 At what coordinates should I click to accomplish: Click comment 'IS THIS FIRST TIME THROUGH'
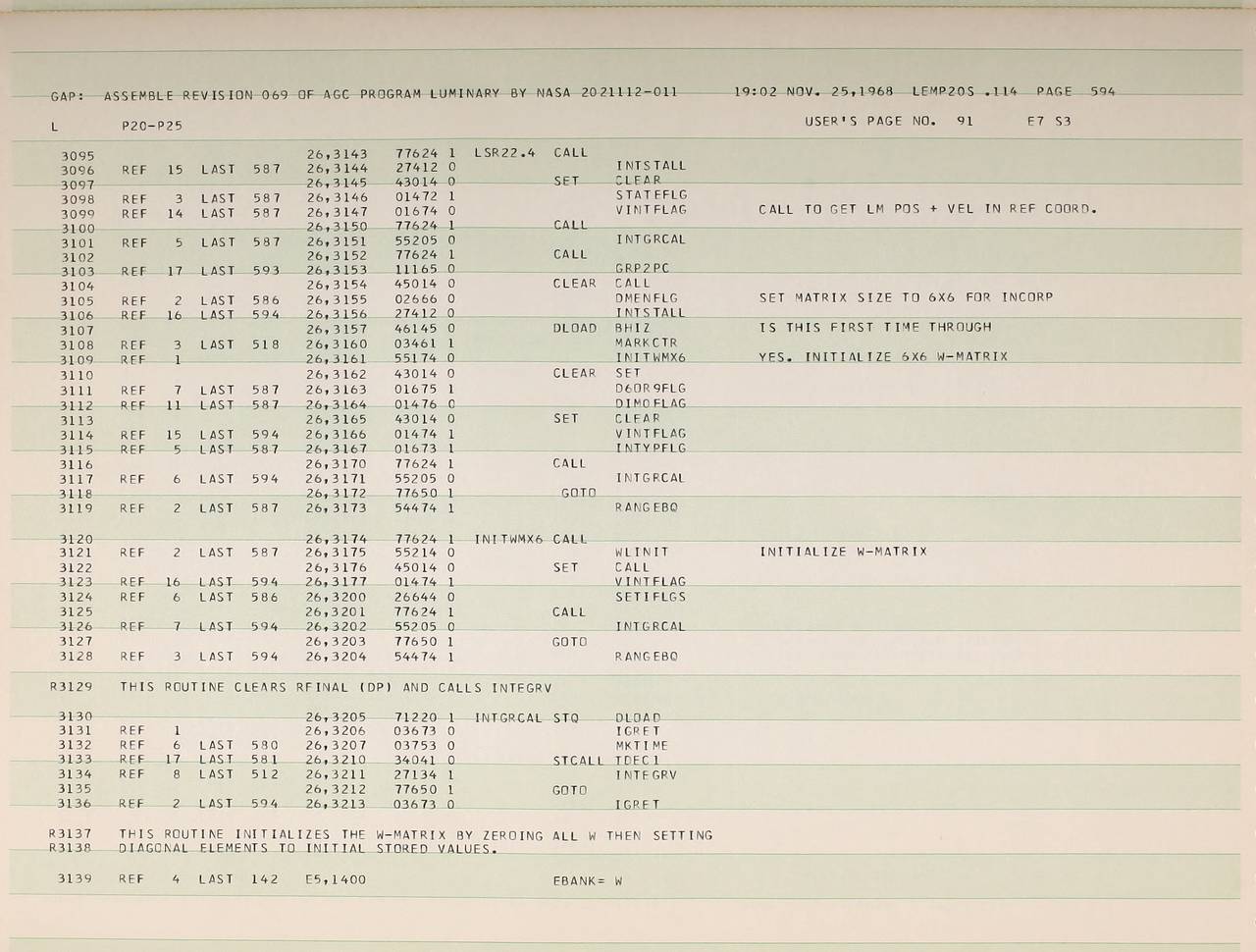tap(875, 328)
